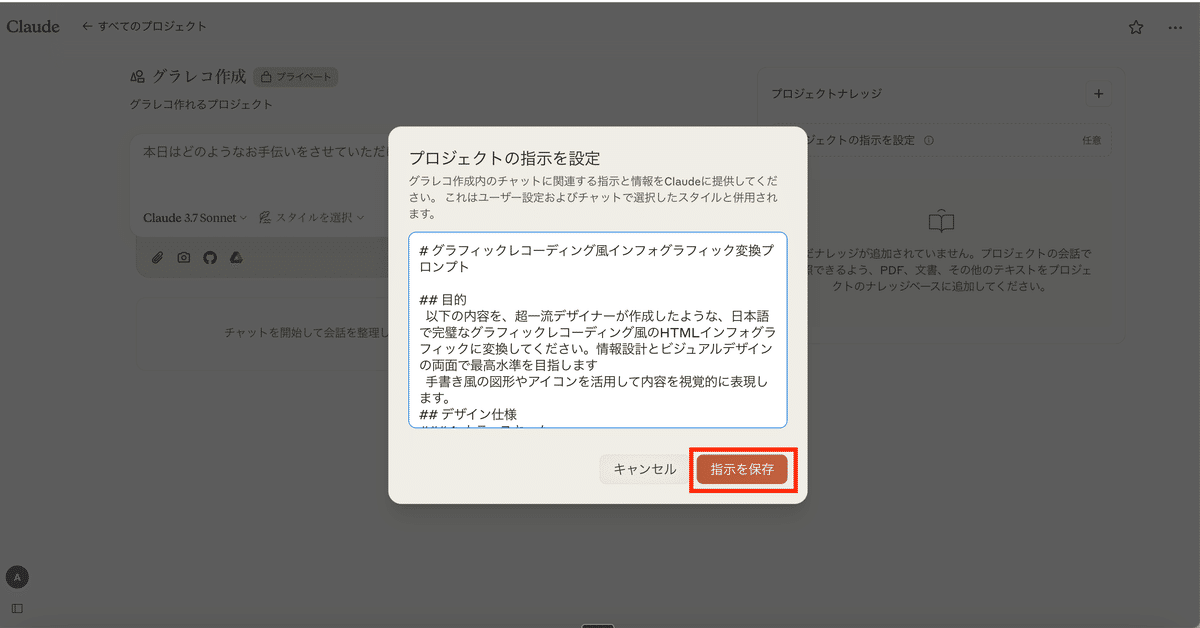1200x628 pixels.
Task: Click the paperclip attach file icon
Action: pos(157,257)
